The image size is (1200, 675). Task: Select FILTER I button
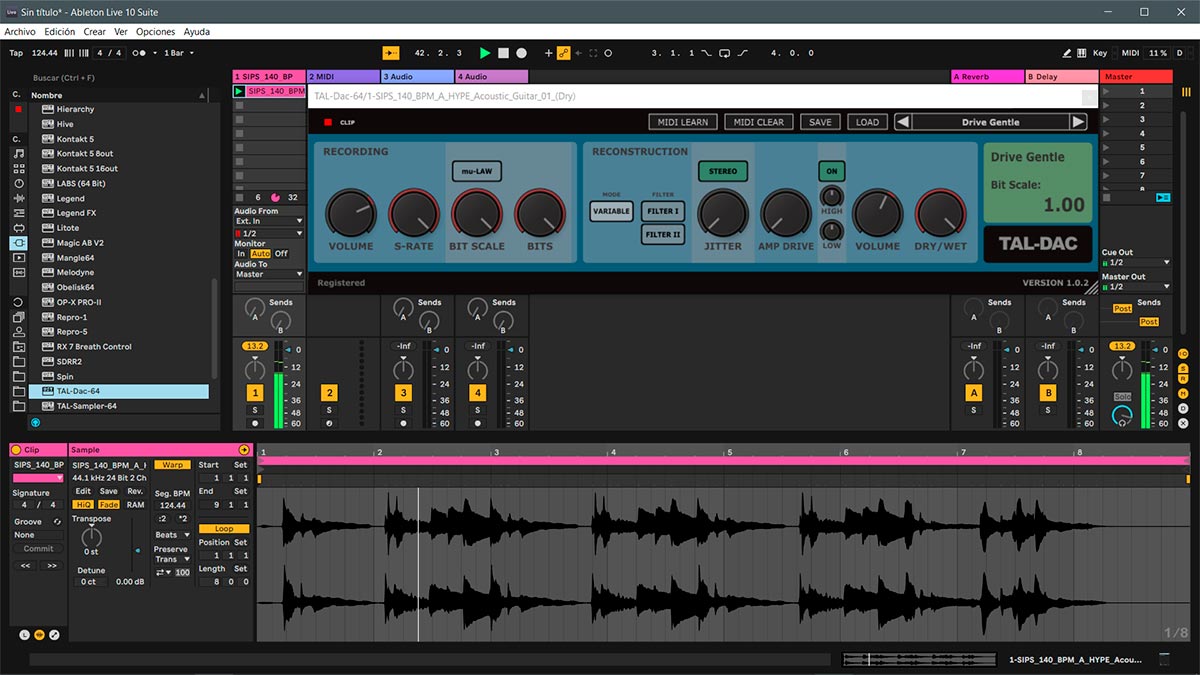click(662, 211)
